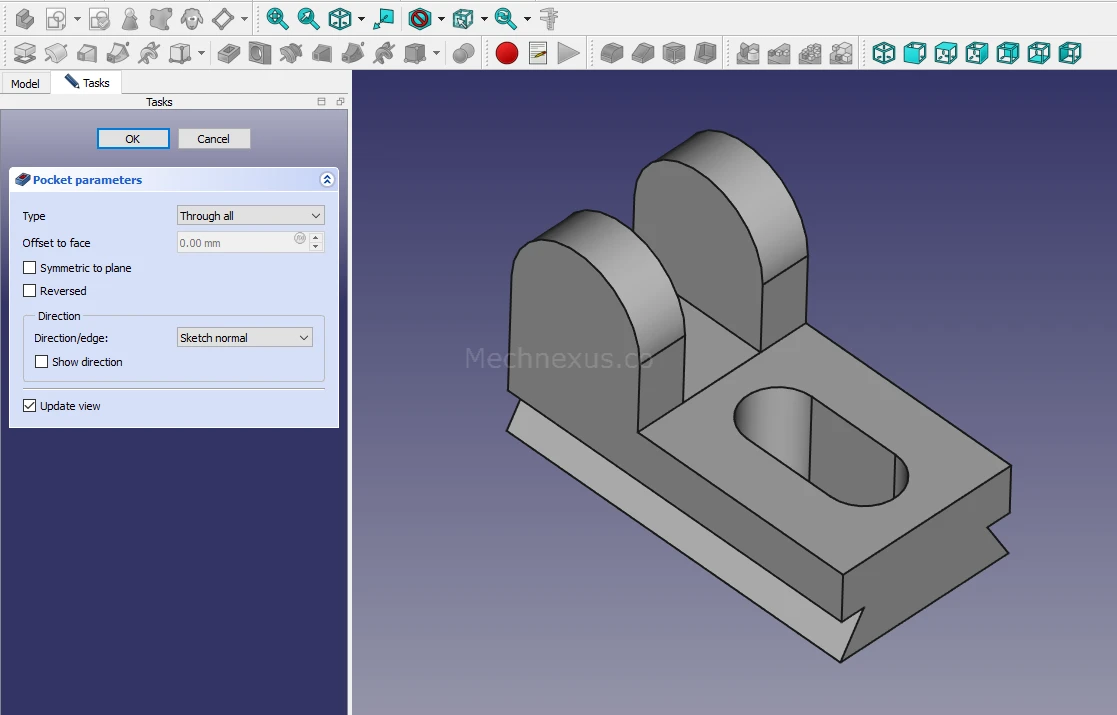Uncheck the Update view checkbox
Screen dimensions: 1117x715
(30, 406)
